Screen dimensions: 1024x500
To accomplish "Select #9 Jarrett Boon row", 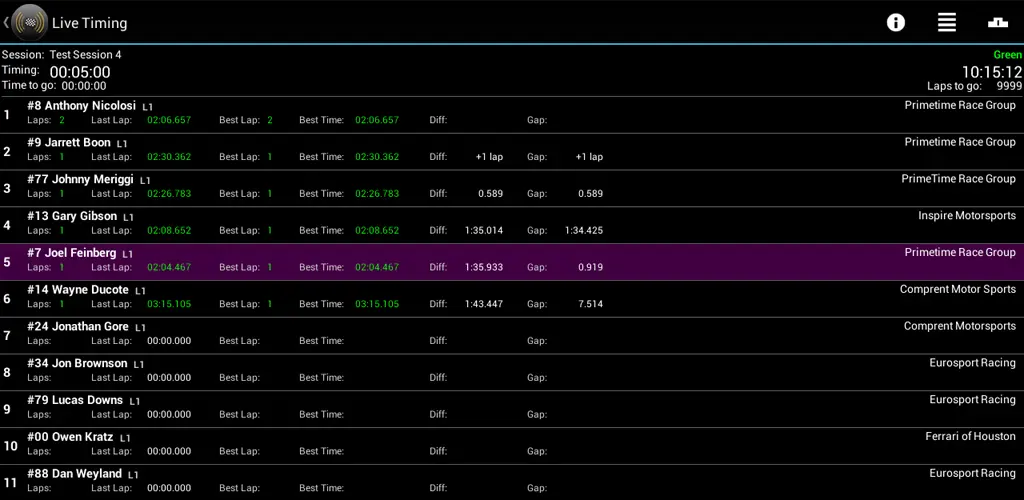I will click(512, 152).
